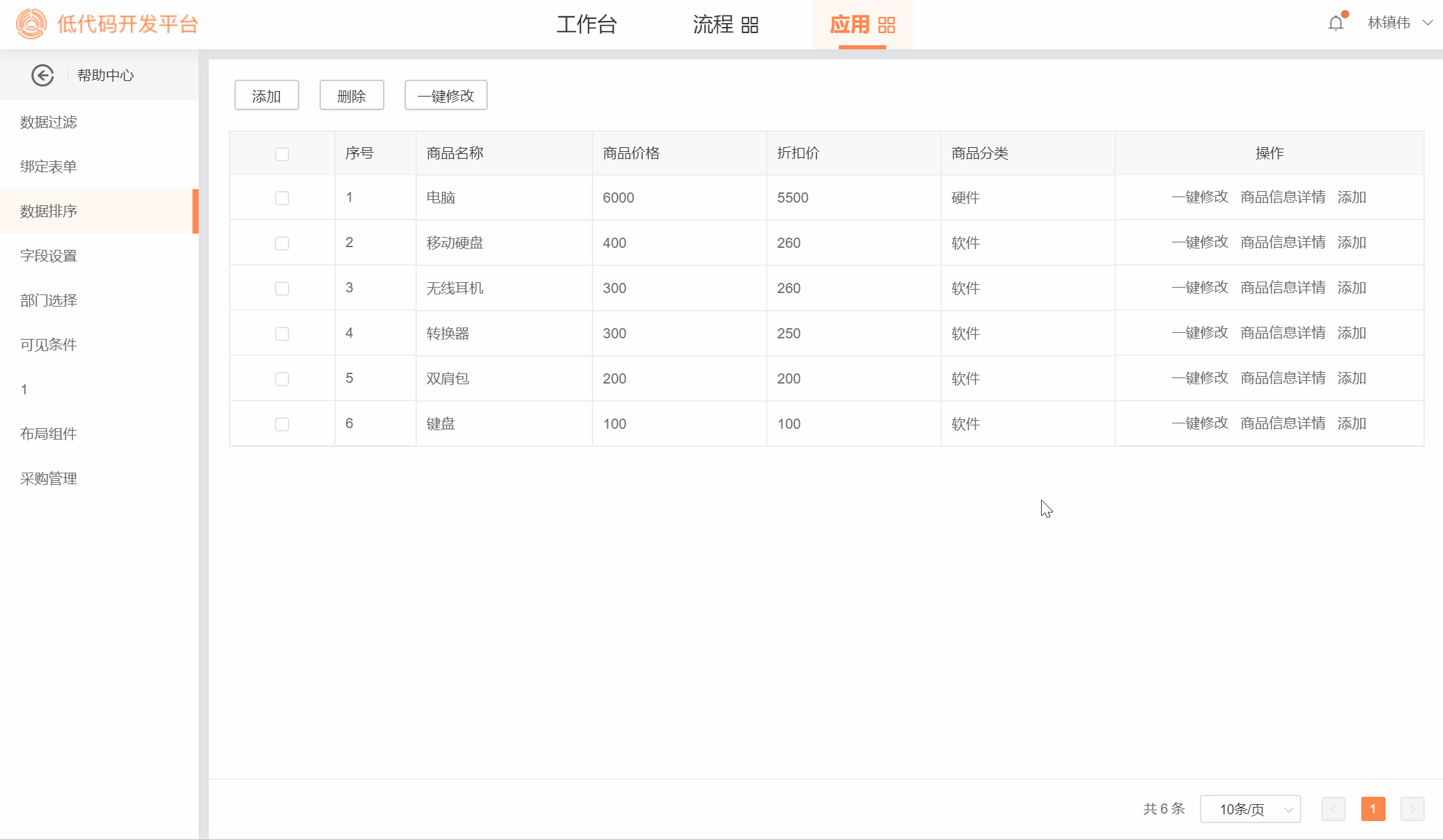Click the back arrow beside 帮助中心
The width and height of the screenshot is (1443, 840).
pyautogui.click(x=43, y=75)
